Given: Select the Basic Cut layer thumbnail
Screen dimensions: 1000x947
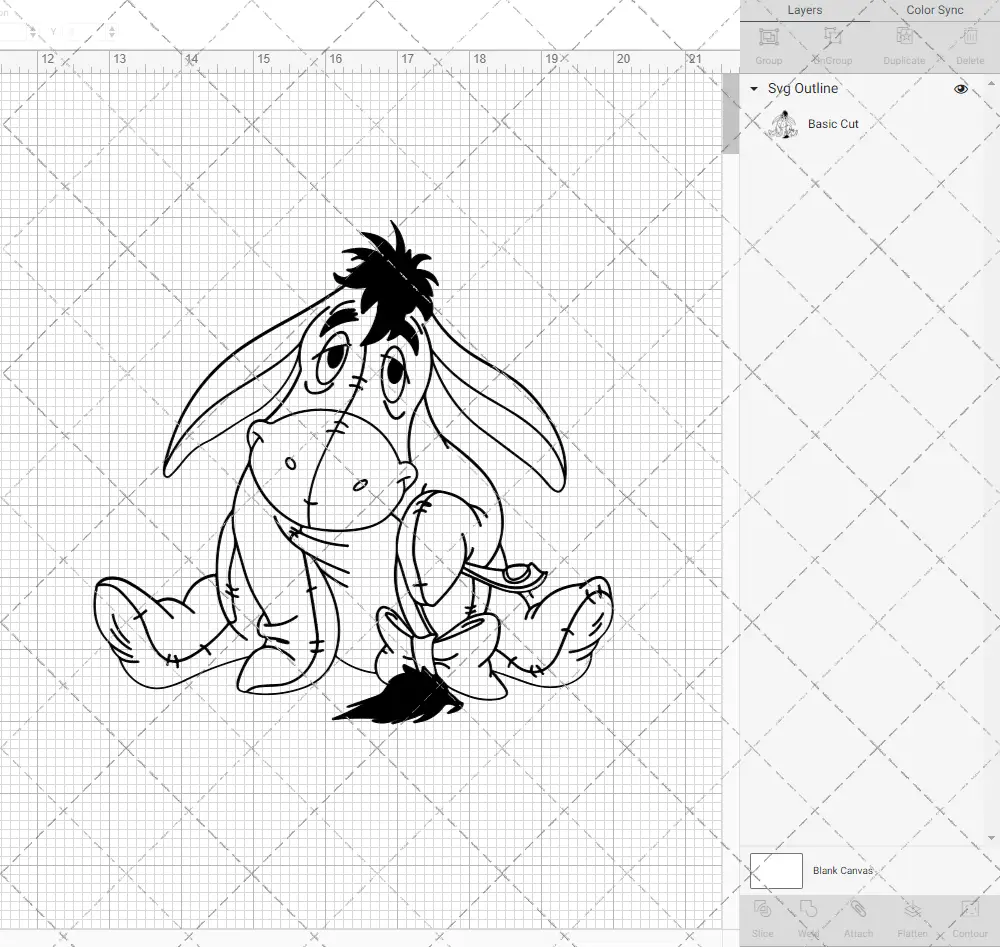Looking at the screenshot, I should [782, 124].
